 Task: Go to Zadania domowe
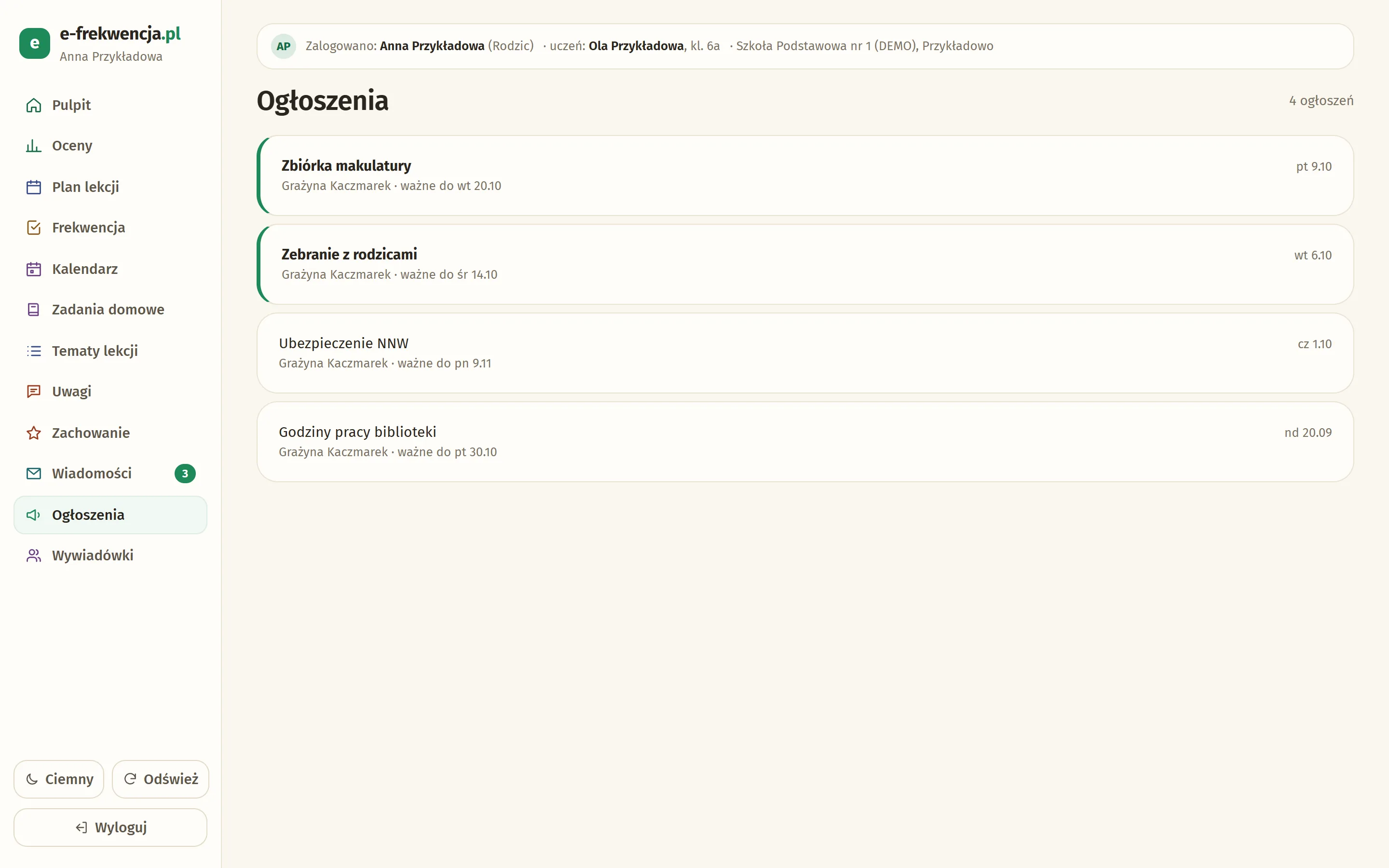click(x=110, y=310)
